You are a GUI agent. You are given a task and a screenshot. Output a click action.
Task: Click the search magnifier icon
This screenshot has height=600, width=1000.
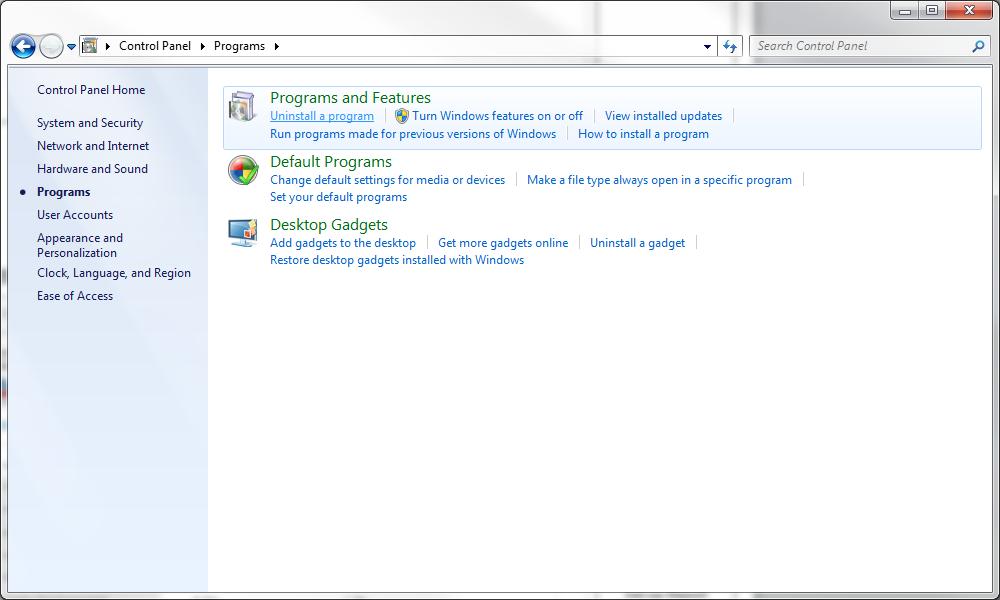coord(978,46)
